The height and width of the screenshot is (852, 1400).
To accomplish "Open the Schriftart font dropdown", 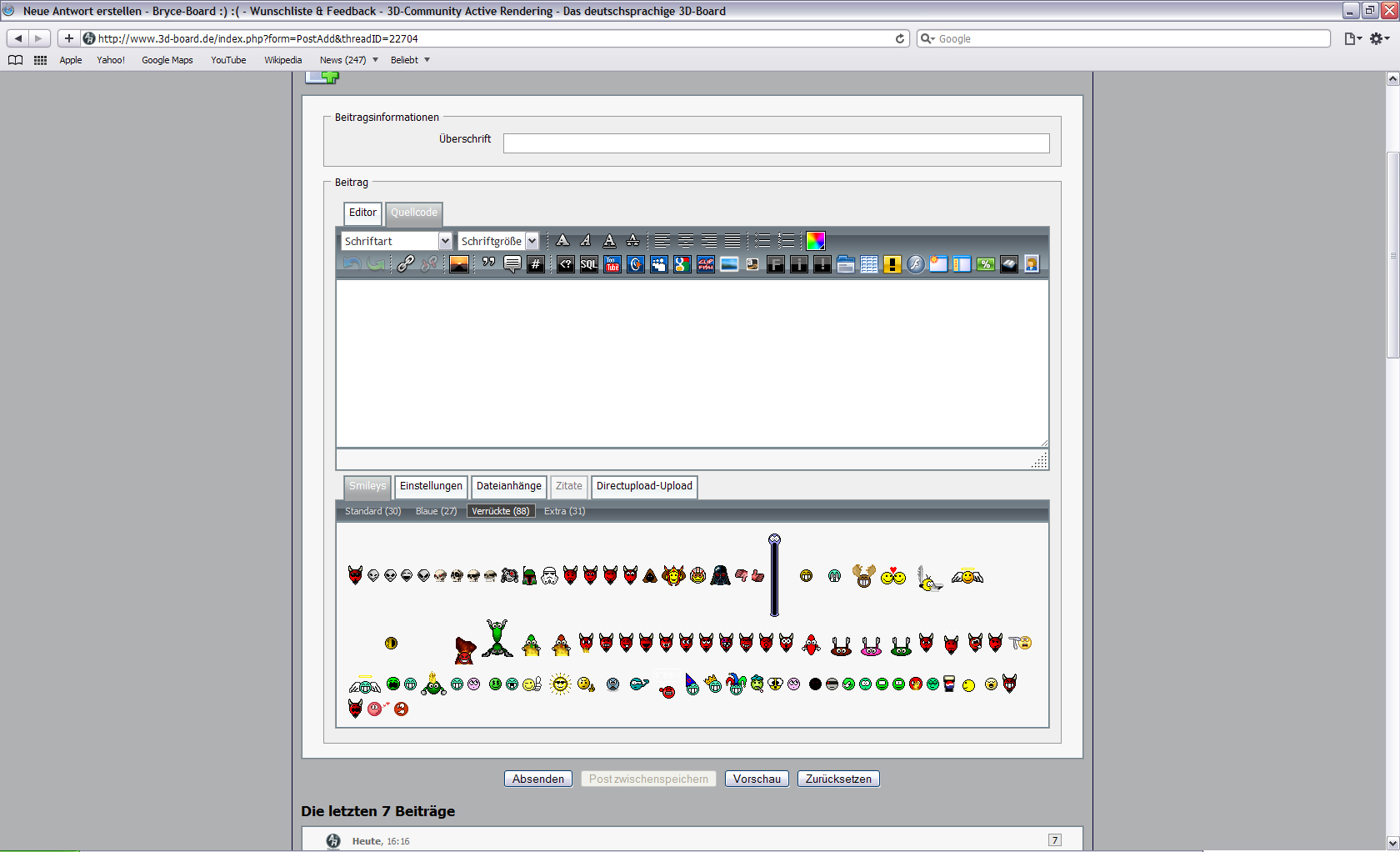I will pos(397,241).
